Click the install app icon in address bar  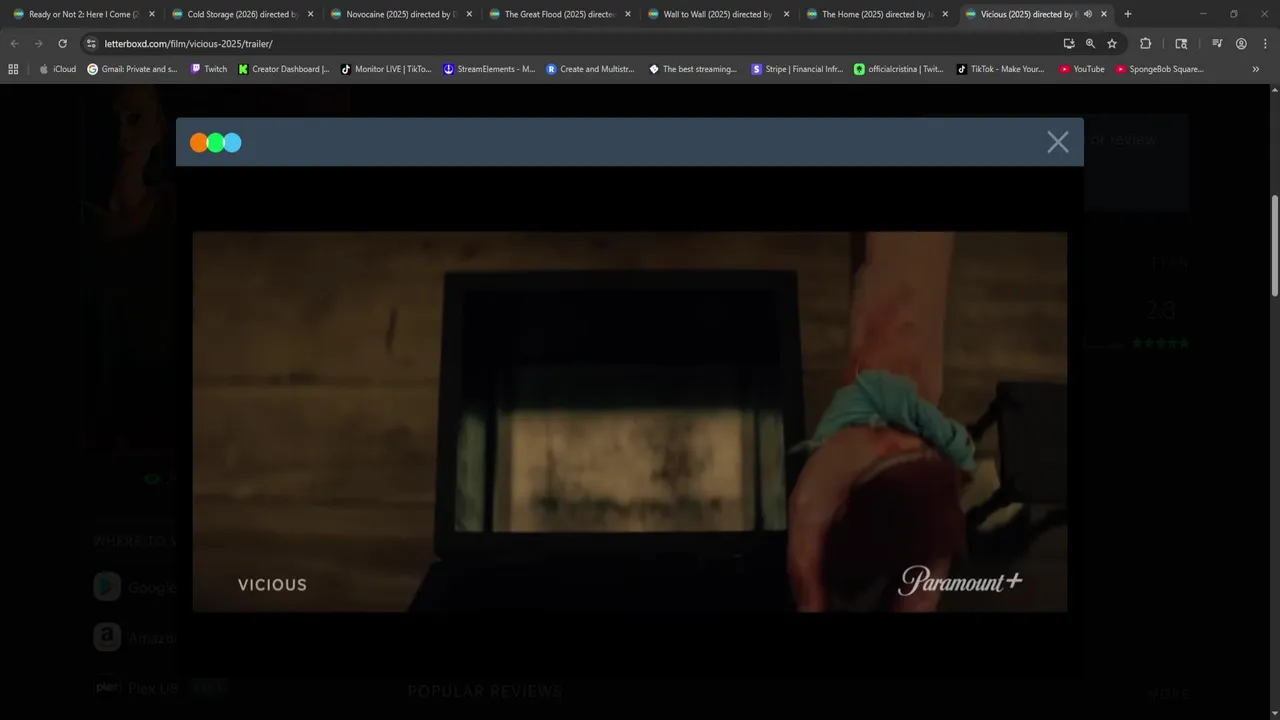click(x=1069, y=44)
